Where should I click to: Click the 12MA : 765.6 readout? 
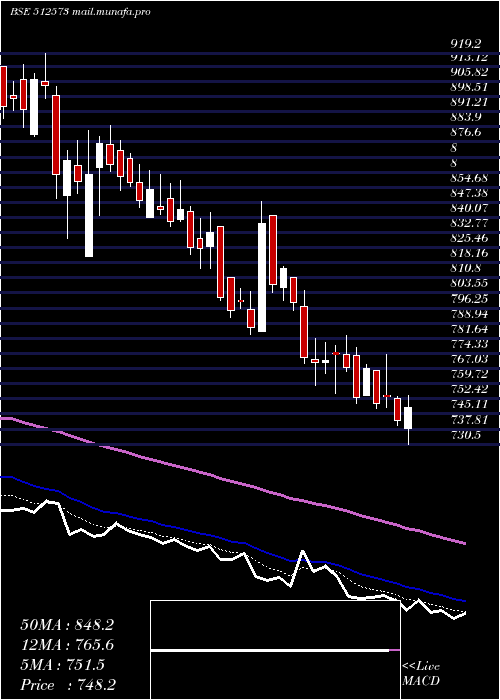click(67, 645)
